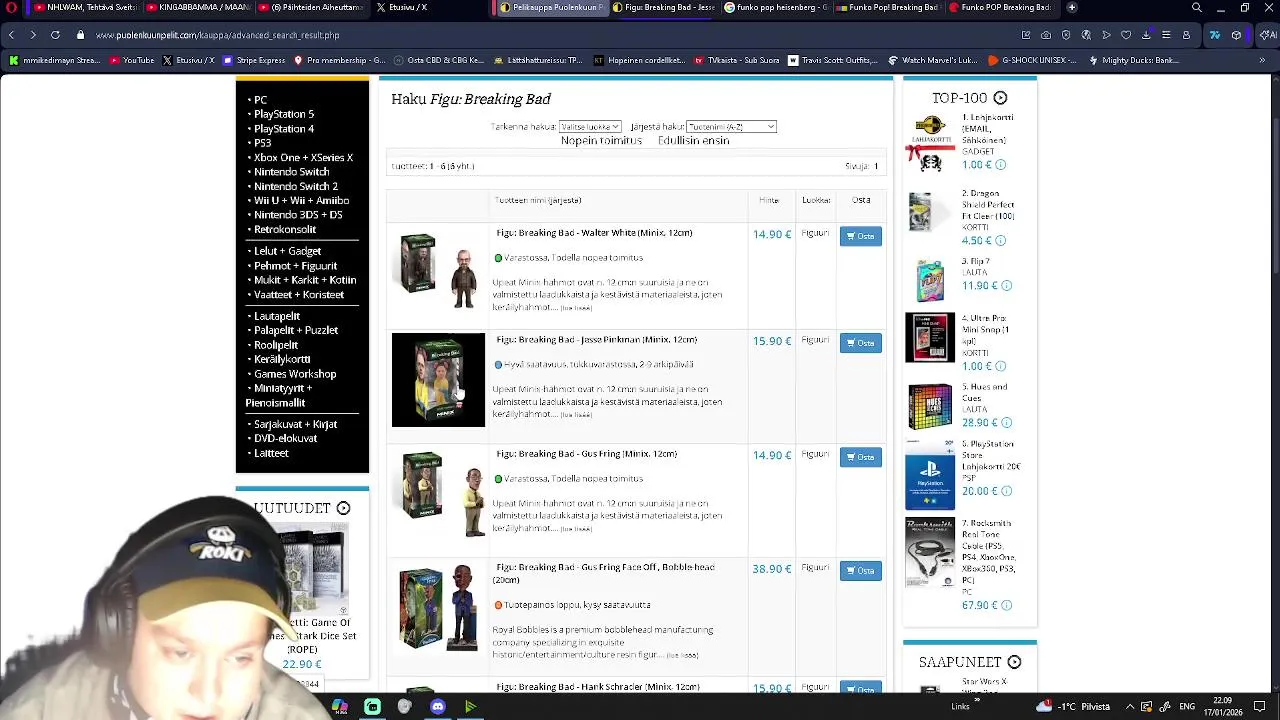This screenshot has width=1280, height=720.
Task: Open Keräilykortti category in sidebar
Action: coord(282,359)
